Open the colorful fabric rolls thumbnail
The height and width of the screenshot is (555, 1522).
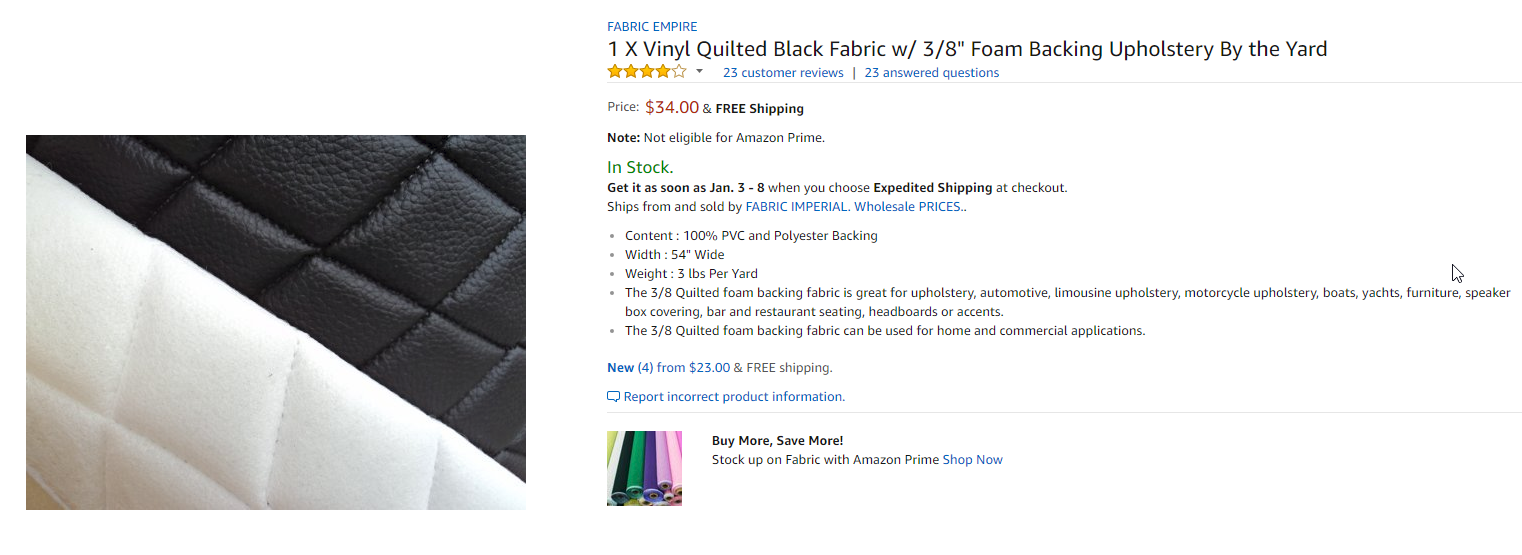point(644,468)
